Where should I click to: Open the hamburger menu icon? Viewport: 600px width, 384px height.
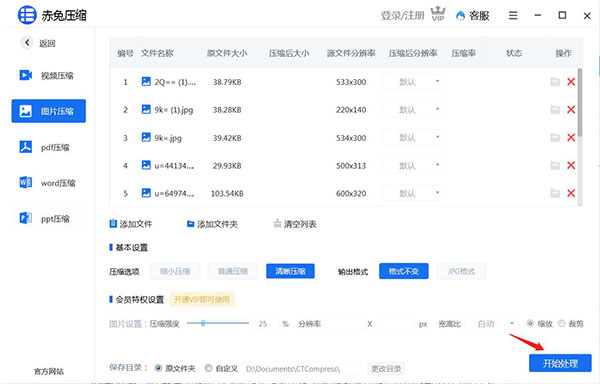tap(513, 15)
